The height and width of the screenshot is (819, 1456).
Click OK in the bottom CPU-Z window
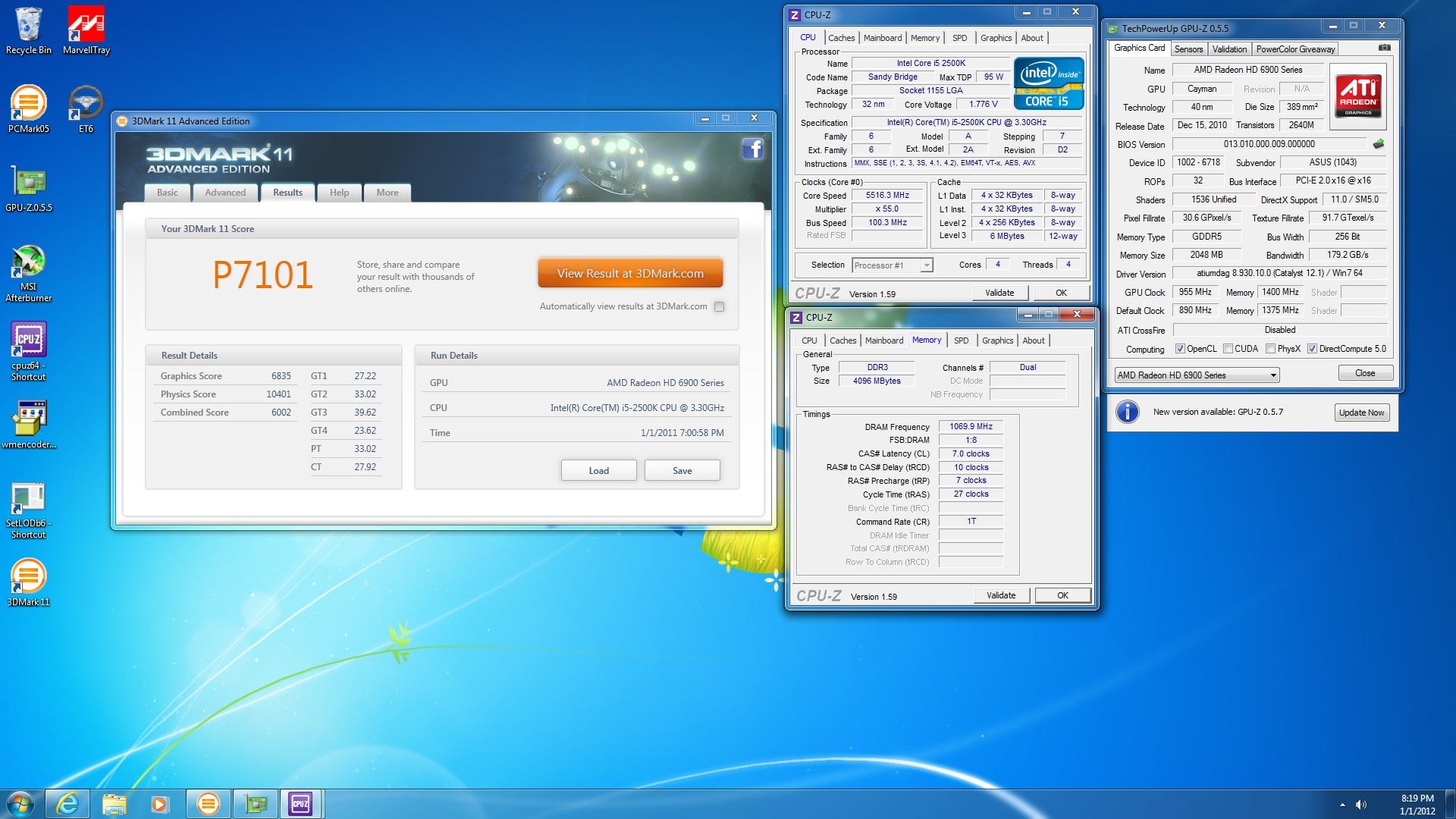(x=1062, y=595)
